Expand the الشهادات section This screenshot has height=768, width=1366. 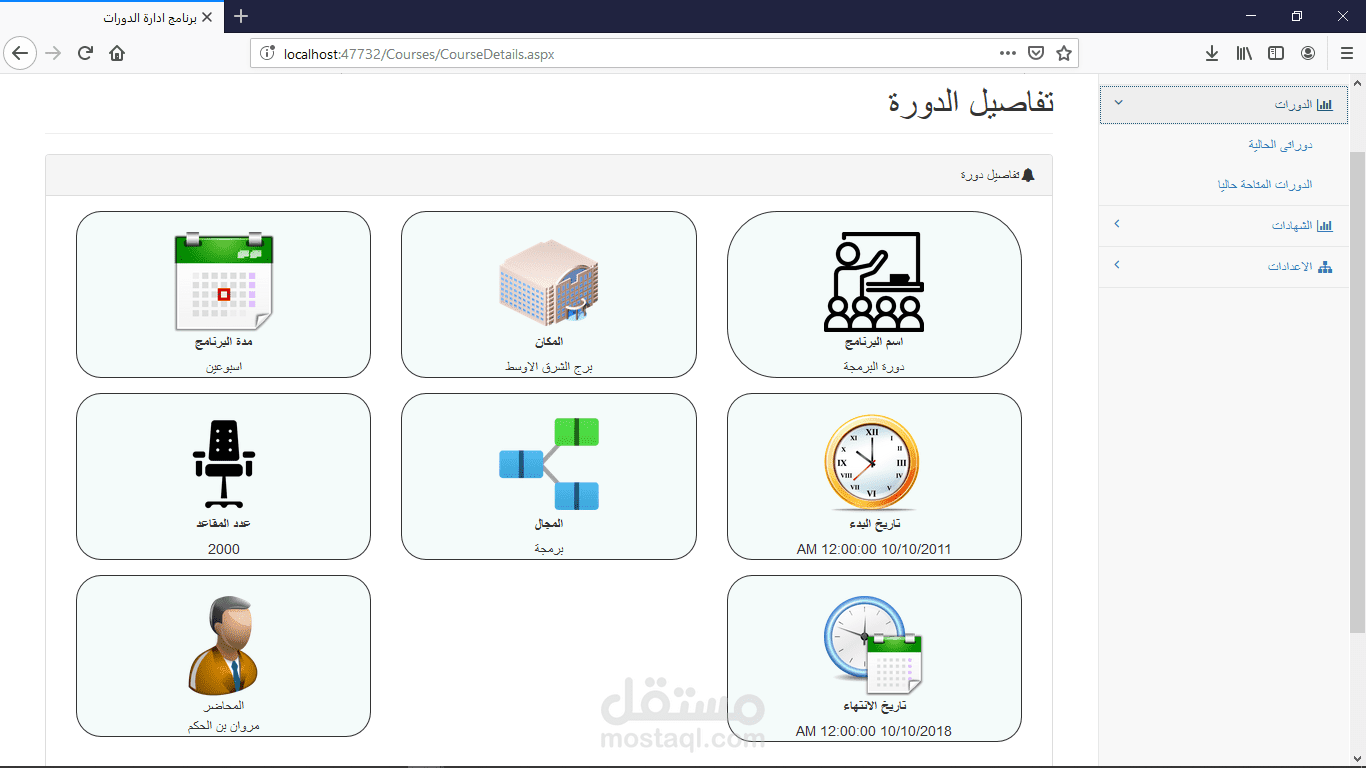(1117, 225)
